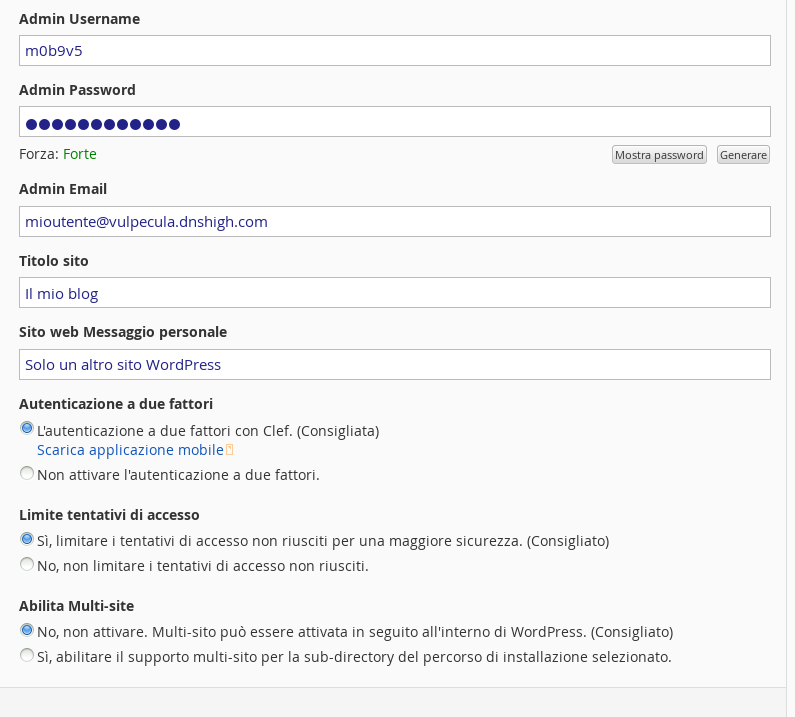
Task: Click the Titolo sito input field
Action: point(394,292)
